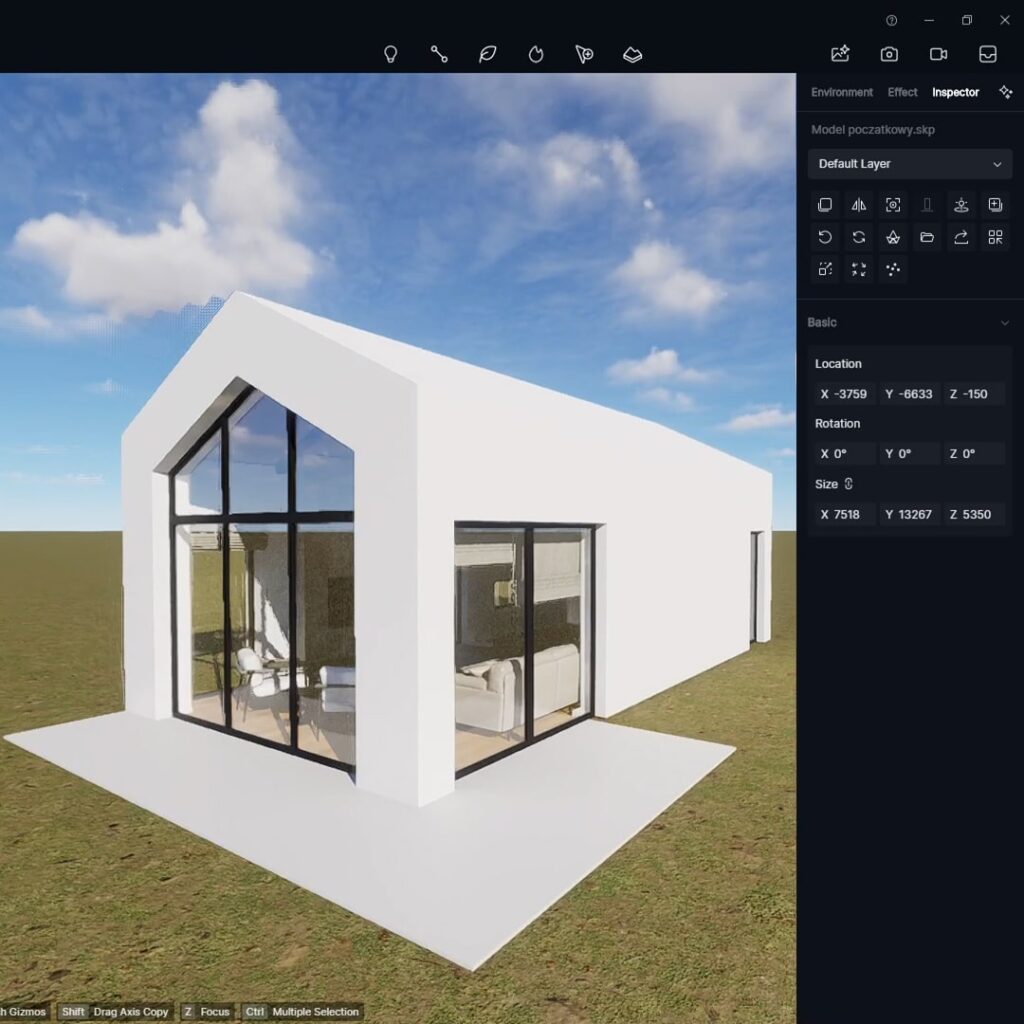Select the flame particle tool

[x=536, y=54]
